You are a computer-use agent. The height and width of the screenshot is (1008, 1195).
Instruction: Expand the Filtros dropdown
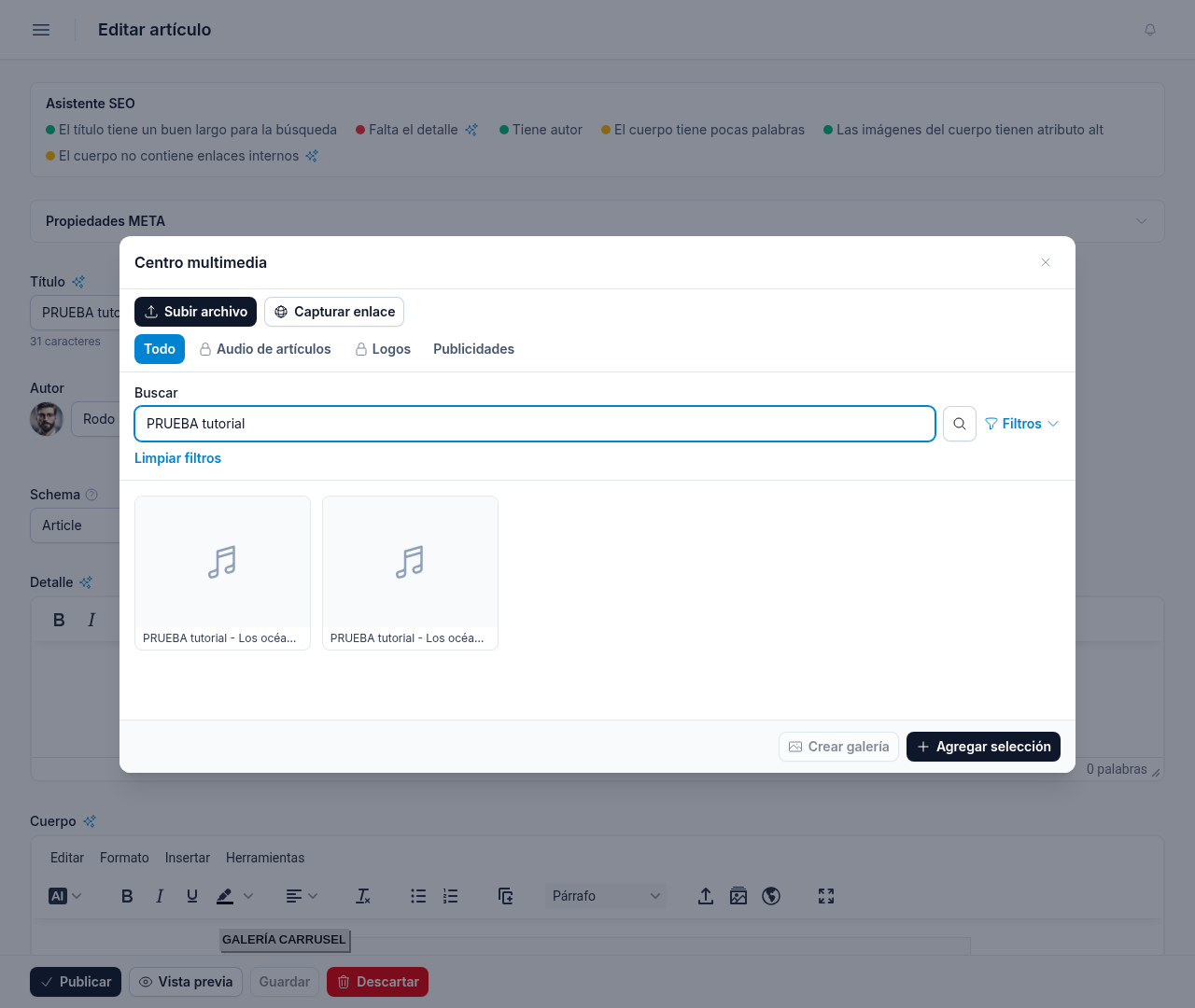pos(1022,424)
